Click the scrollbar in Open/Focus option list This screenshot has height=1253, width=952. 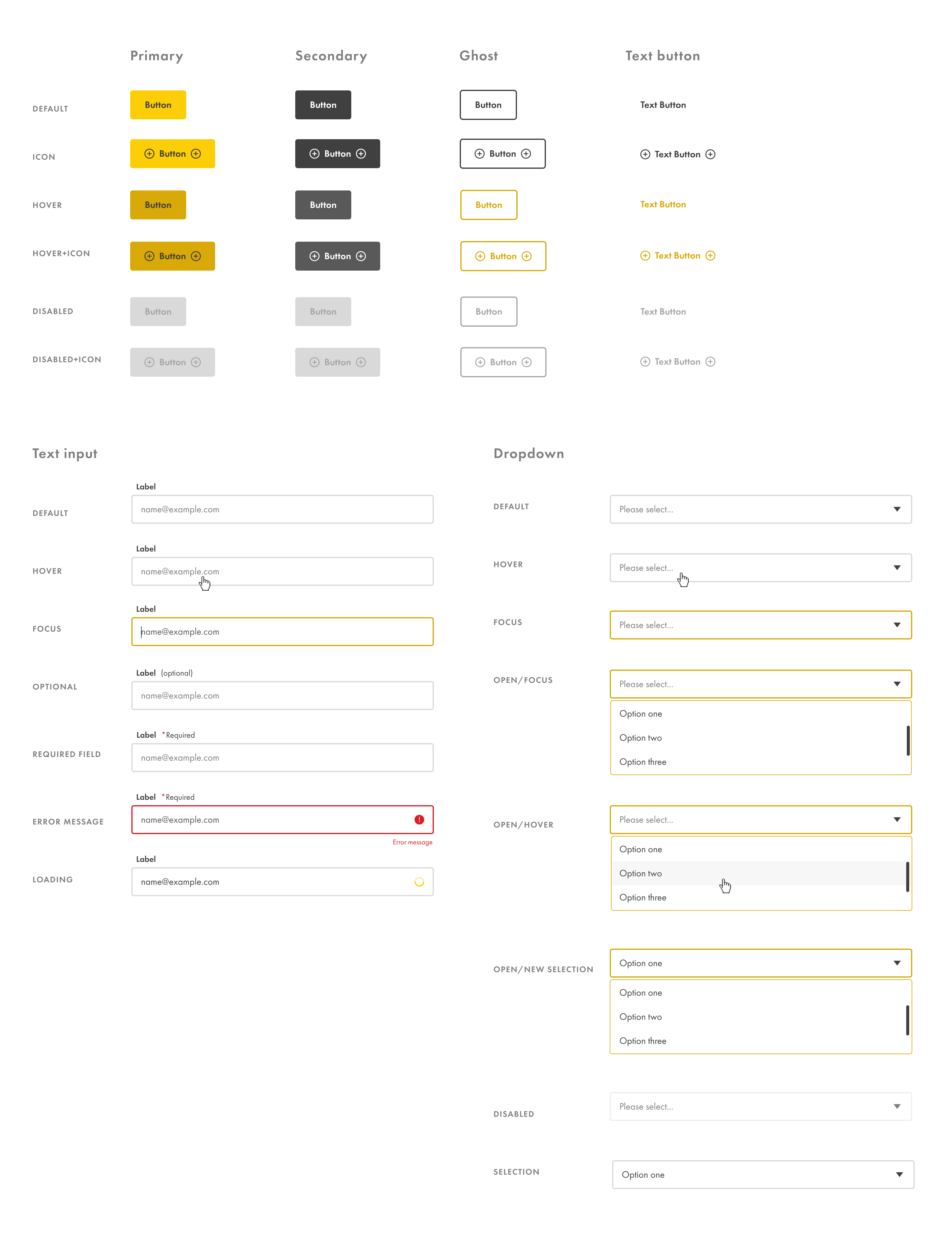click(x=908, y=740)
